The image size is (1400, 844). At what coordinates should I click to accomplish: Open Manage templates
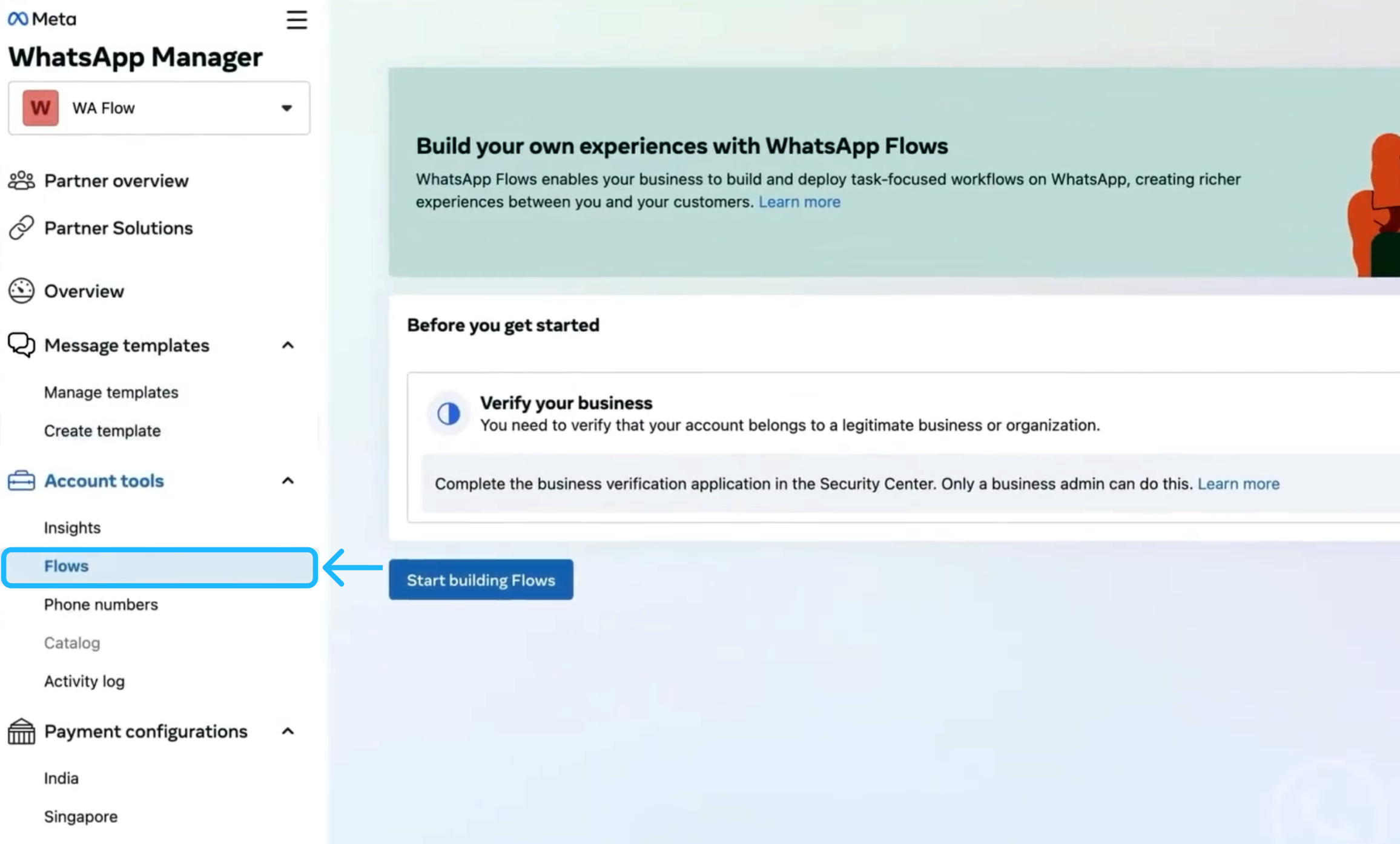pos(111,392)
